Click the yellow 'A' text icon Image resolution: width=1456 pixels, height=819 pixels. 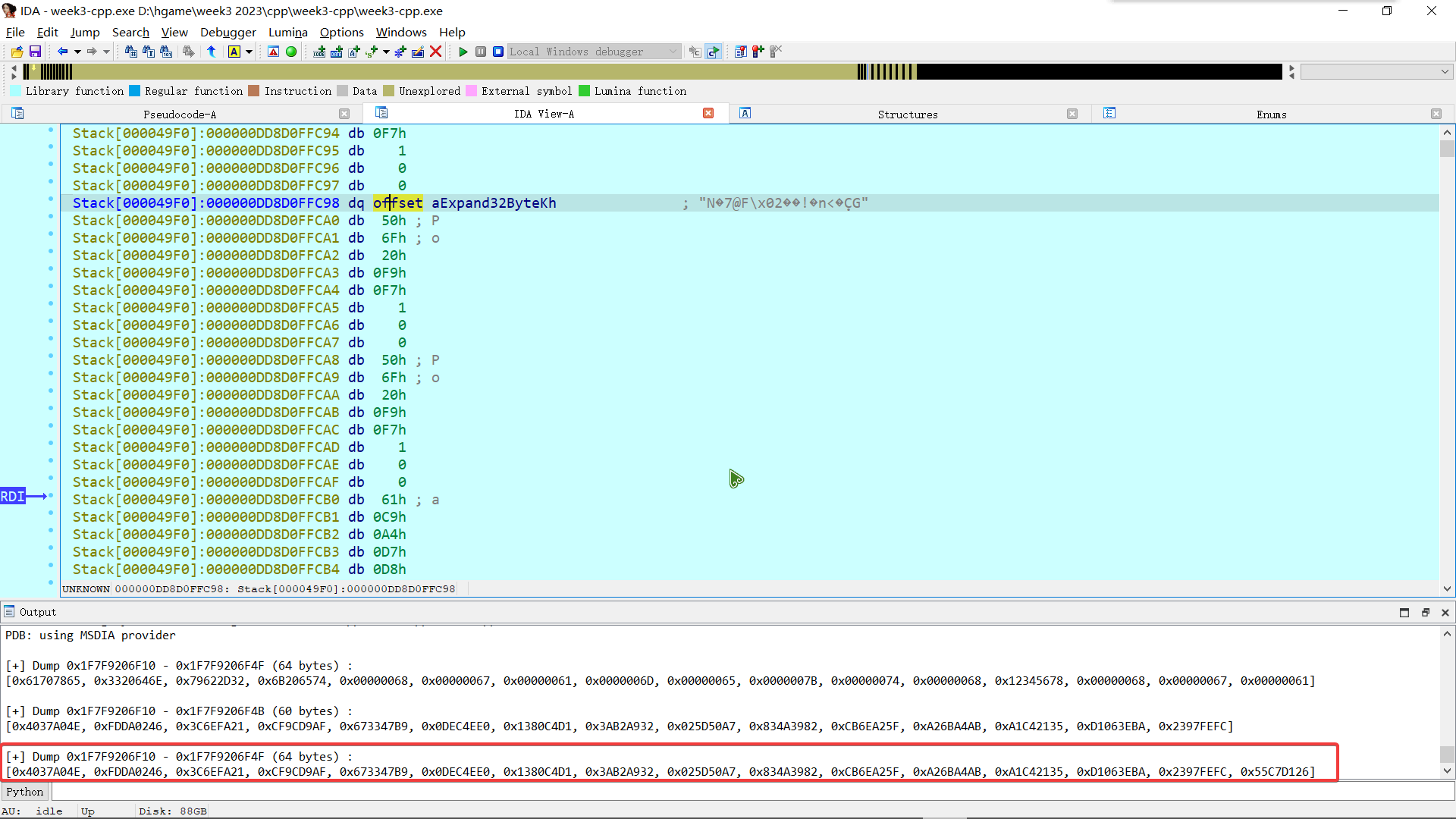234,52
